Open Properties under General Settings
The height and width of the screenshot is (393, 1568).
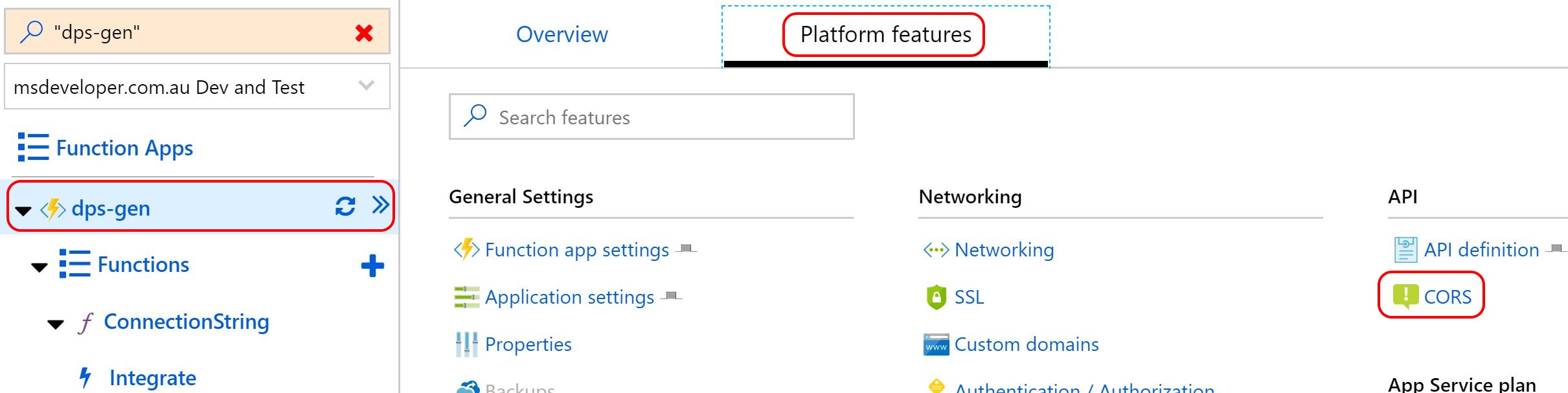tap(528, 344)
